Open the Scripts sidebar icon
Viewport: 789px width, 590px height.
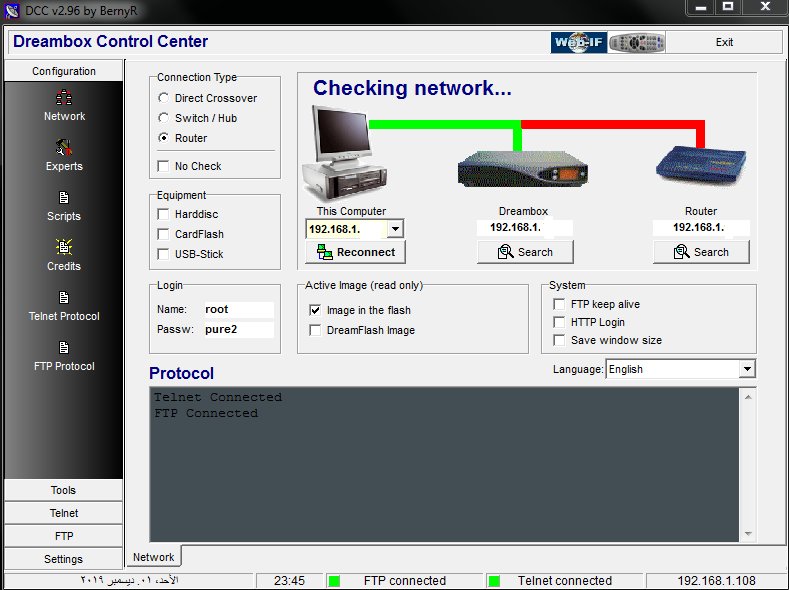click(64, 206)
